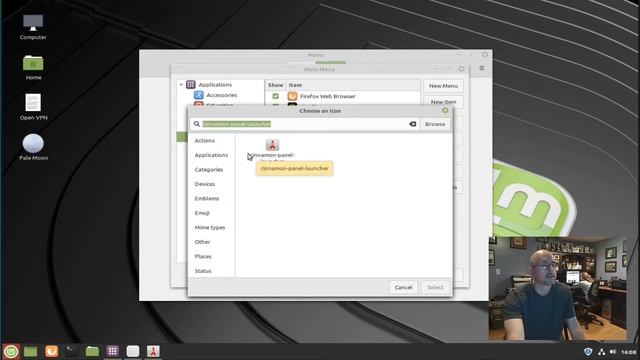Select the Applications icon category
Viewport: 640px width, 360px height.
pos(211,155)
